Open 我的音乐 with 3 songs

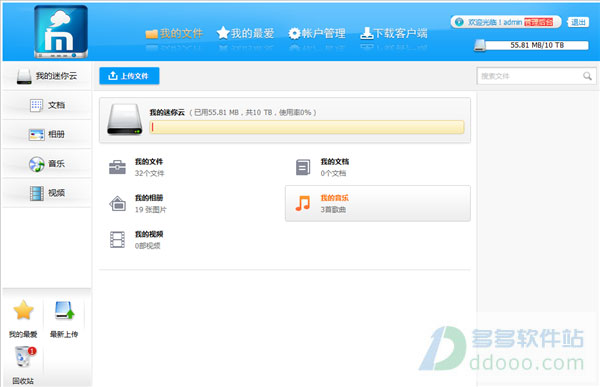pyautogui.click(x=378, y=204)
